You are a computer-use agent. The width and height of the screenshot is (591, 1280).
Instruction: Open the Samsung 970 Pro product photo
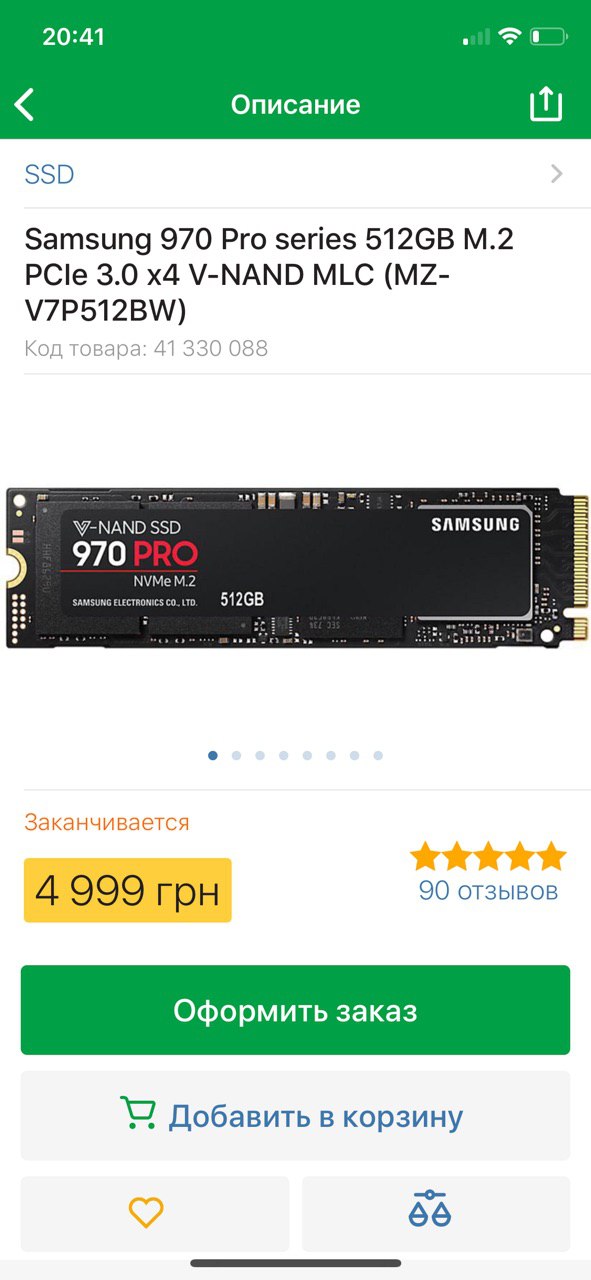click(296, 567)
